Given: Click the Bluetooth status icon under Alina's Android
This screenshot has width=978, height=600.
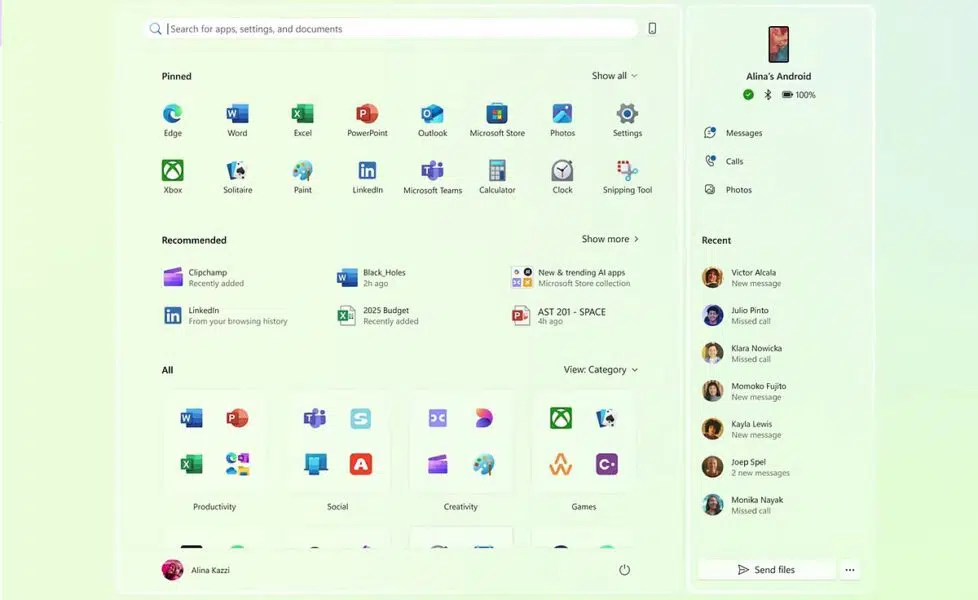Looking at the screenshot, I should 768,95.
